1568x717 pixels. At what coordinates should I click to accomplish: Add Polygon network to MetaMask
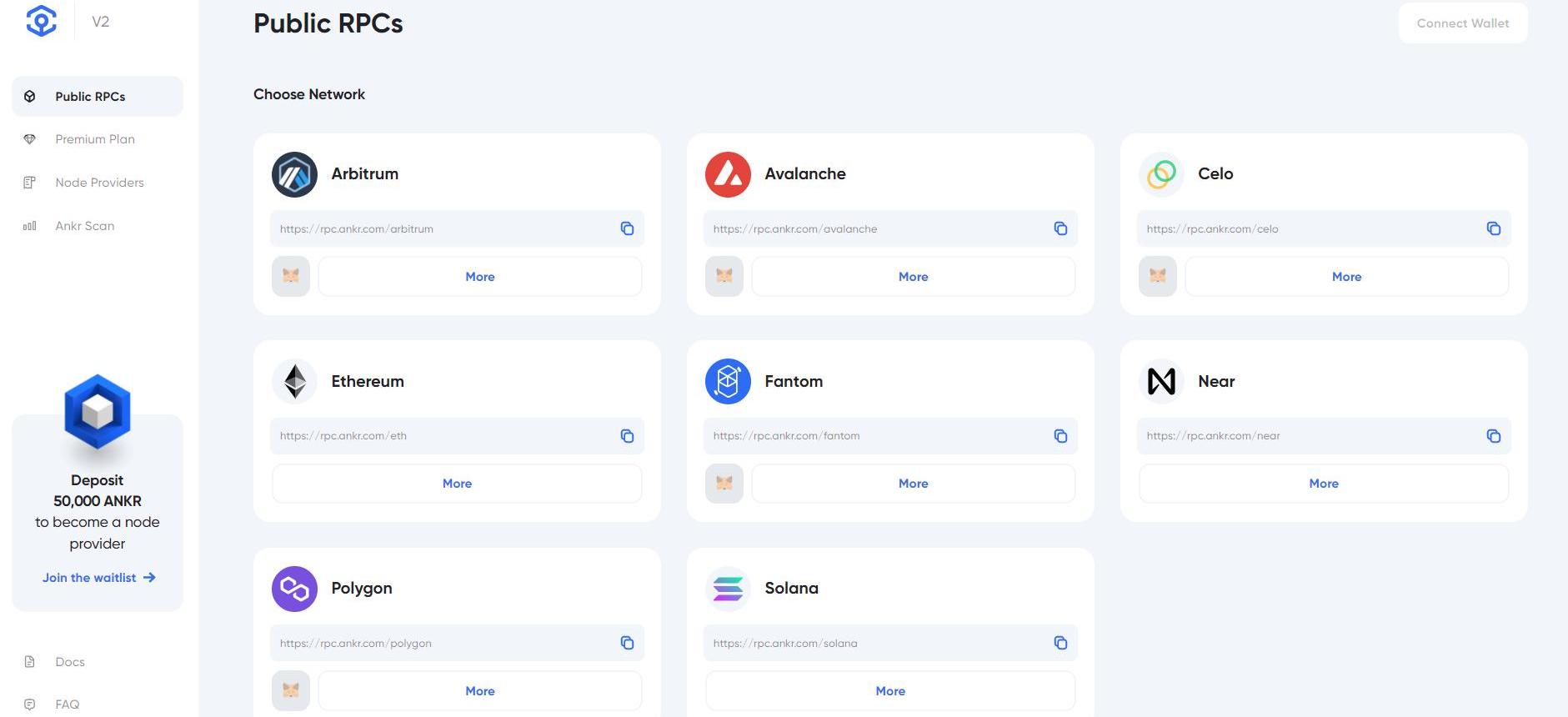291,690
